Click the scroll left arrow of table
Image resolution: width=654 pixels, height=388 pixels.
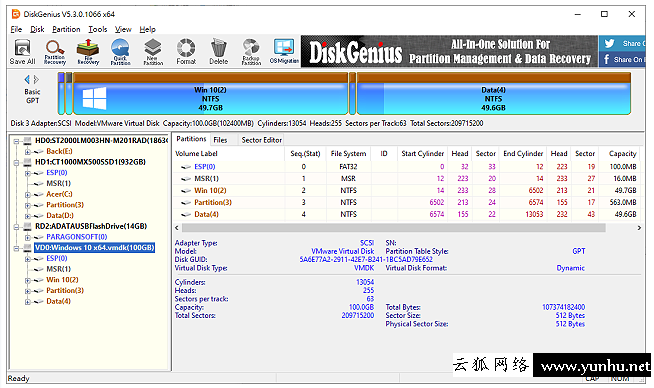tap(177, 228)
